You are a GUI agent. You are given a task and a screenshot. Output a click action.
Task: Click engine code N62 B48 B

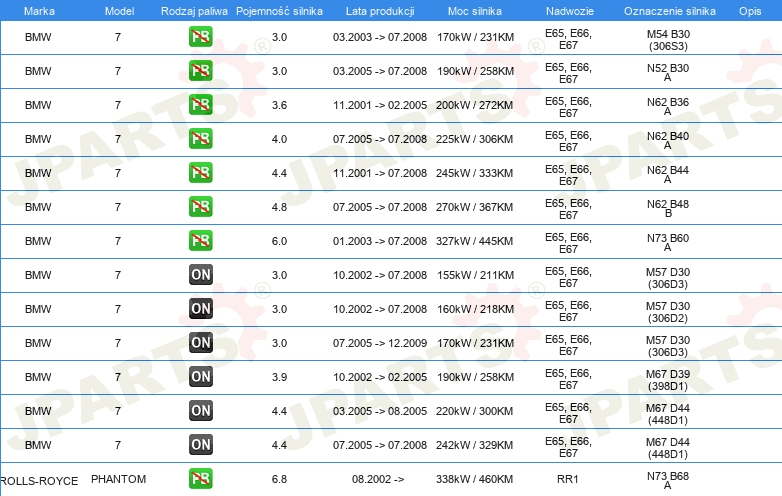(668, 208)
